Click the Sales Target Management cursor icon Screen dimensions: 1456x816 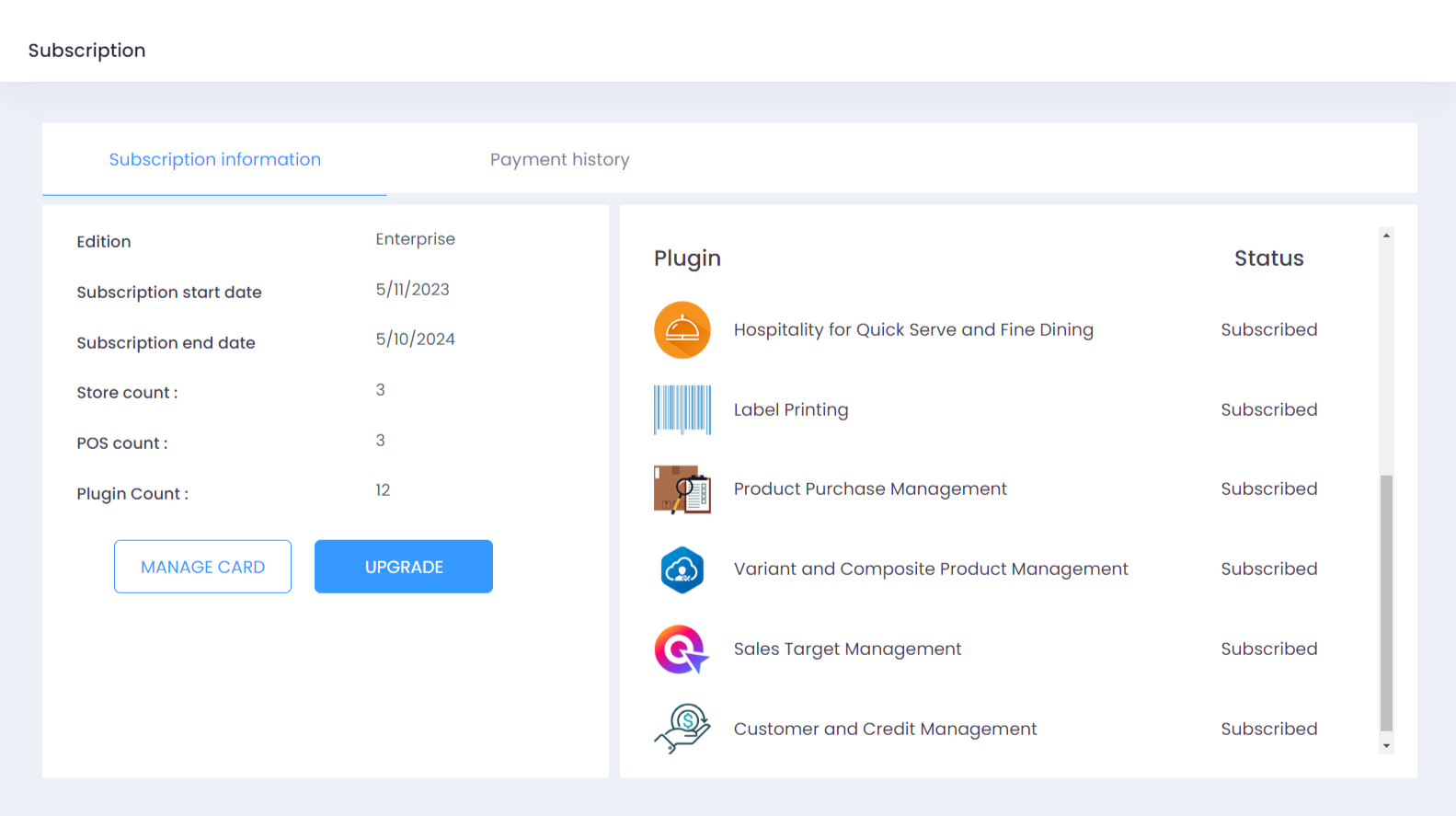682,649
